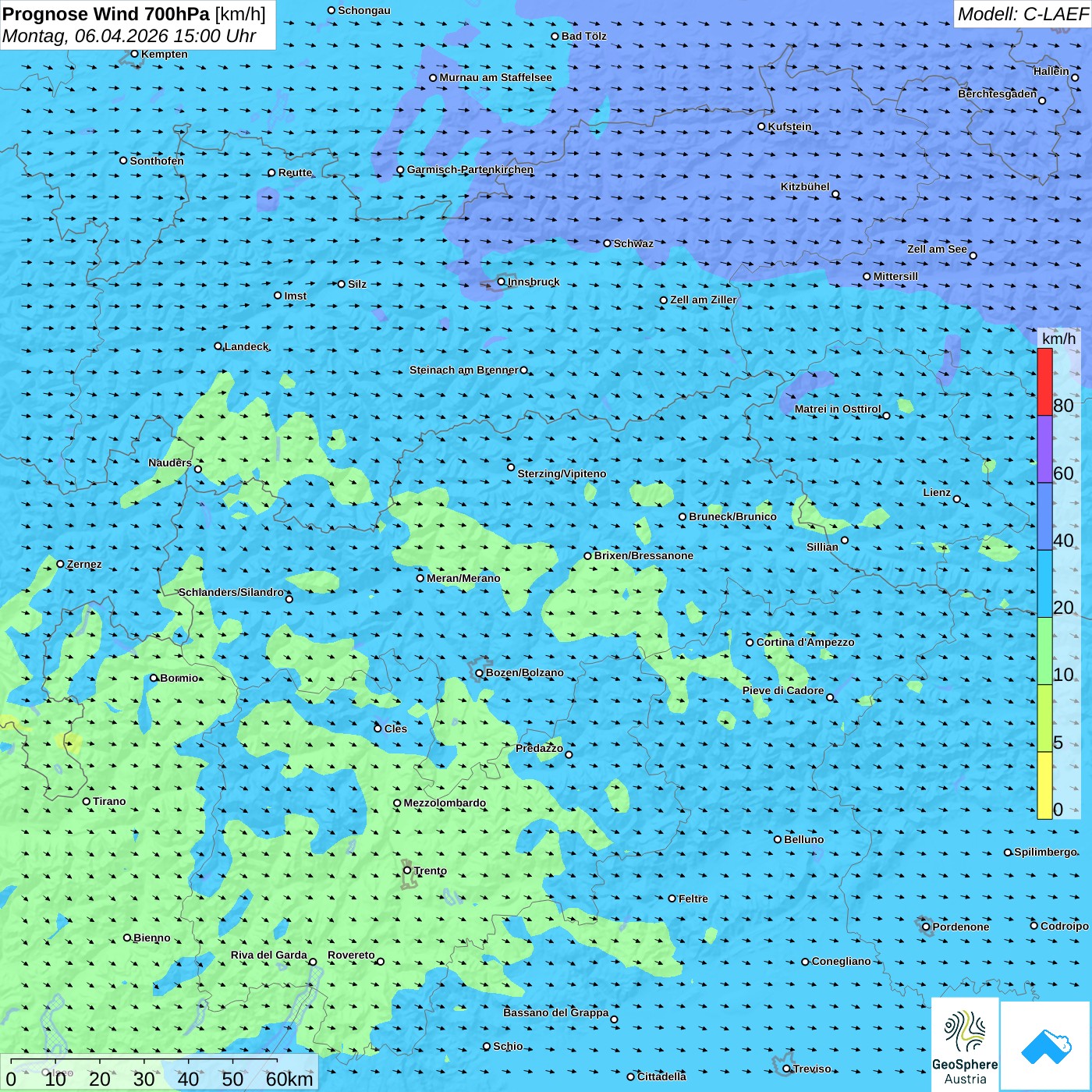Click the 'Schlanders/Silandro' label

tap(231, 592)
